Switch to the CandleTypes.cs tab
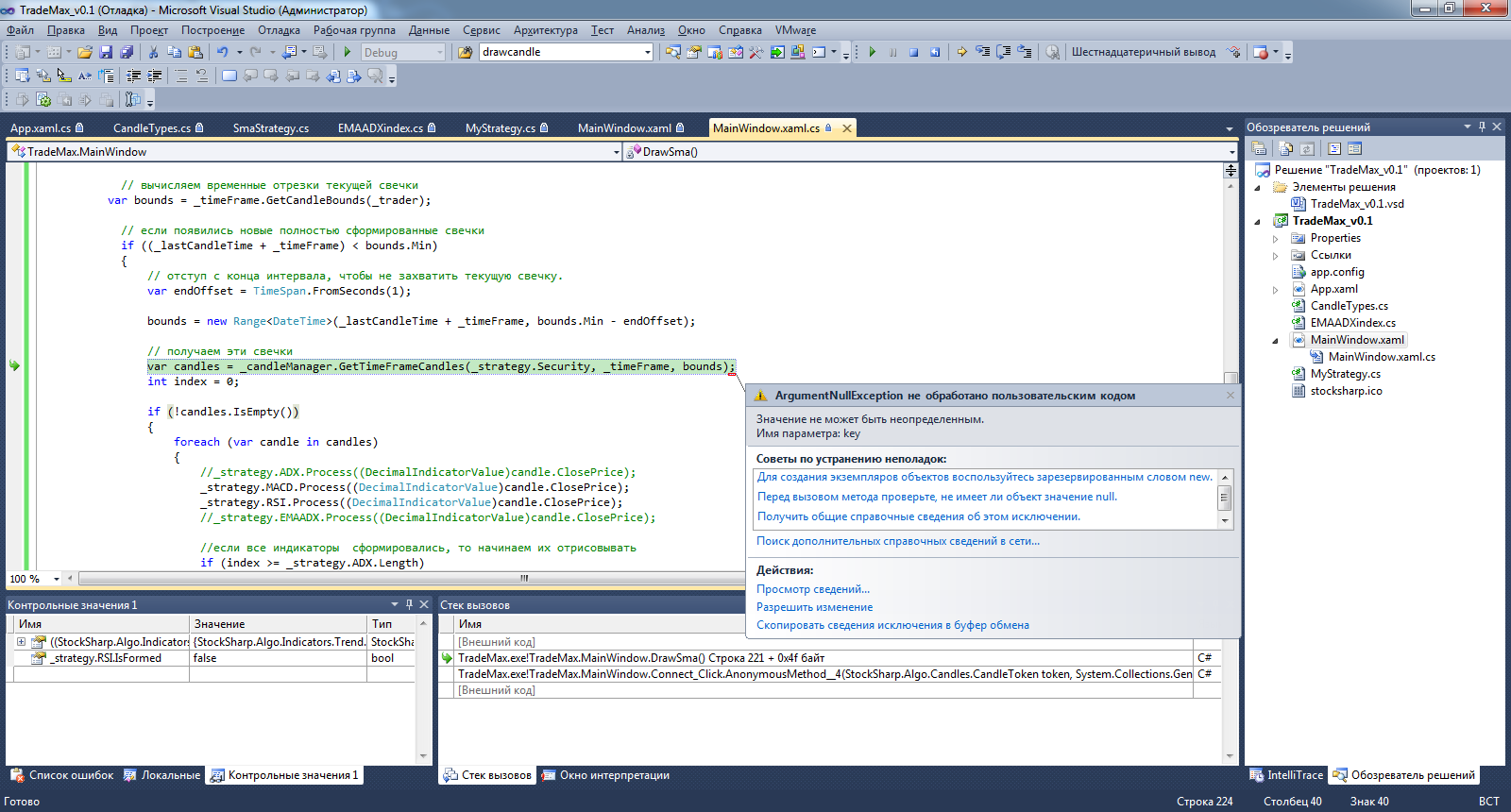The height and width of the screenshot is (812, 1511). point(158,128)
